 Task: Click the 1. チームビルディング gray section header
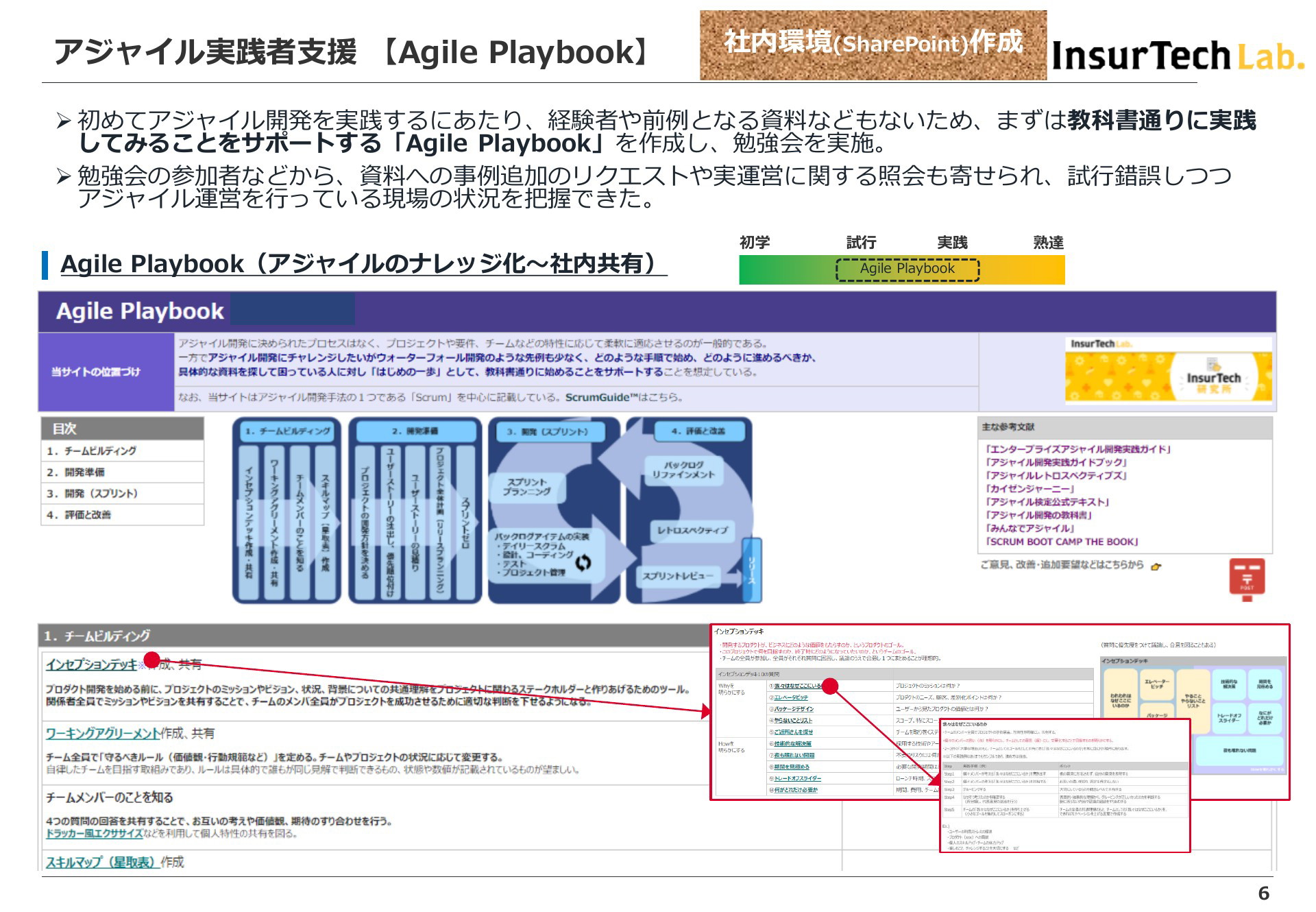(374, 636)
